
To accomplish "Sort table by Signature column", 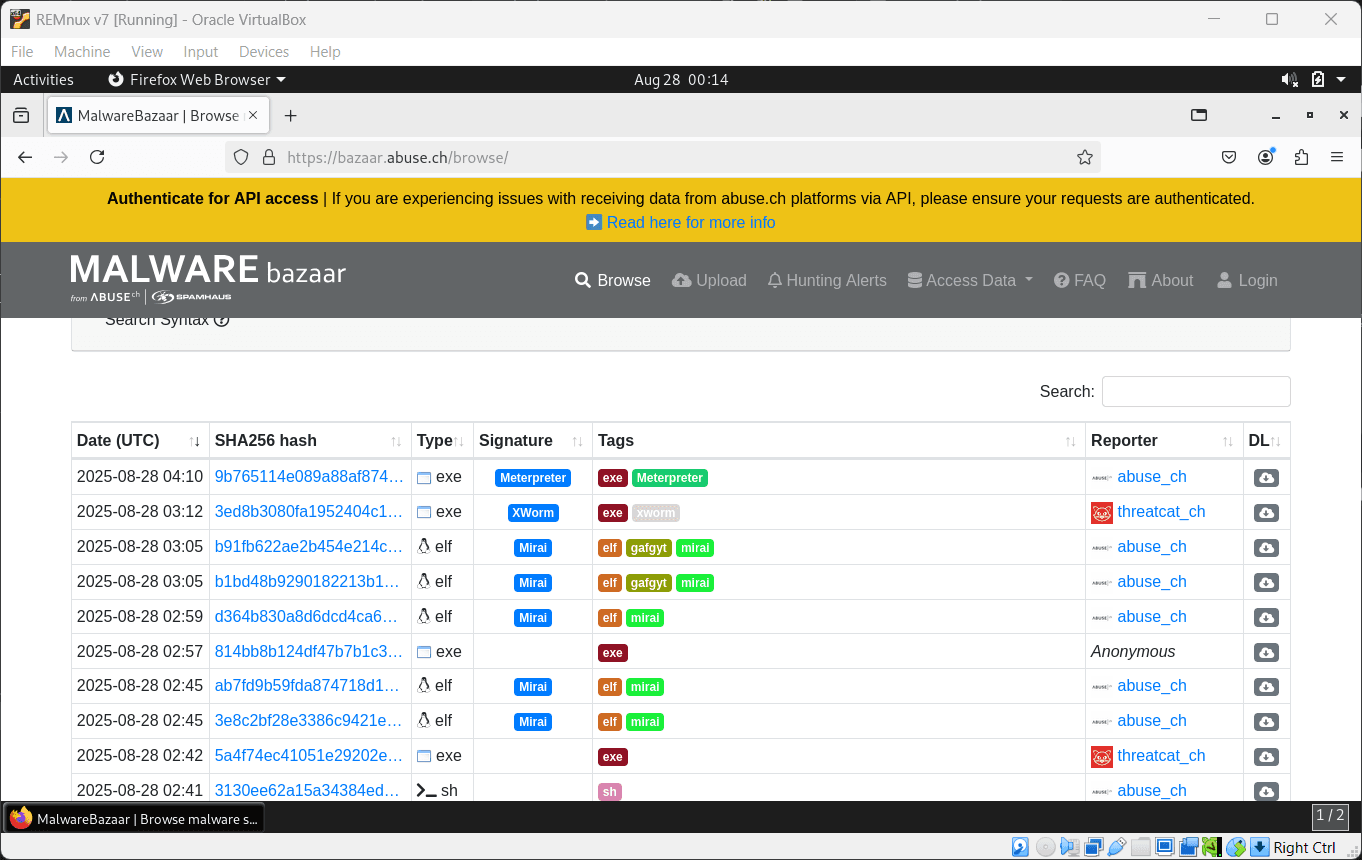I will [x=532, y=440].
